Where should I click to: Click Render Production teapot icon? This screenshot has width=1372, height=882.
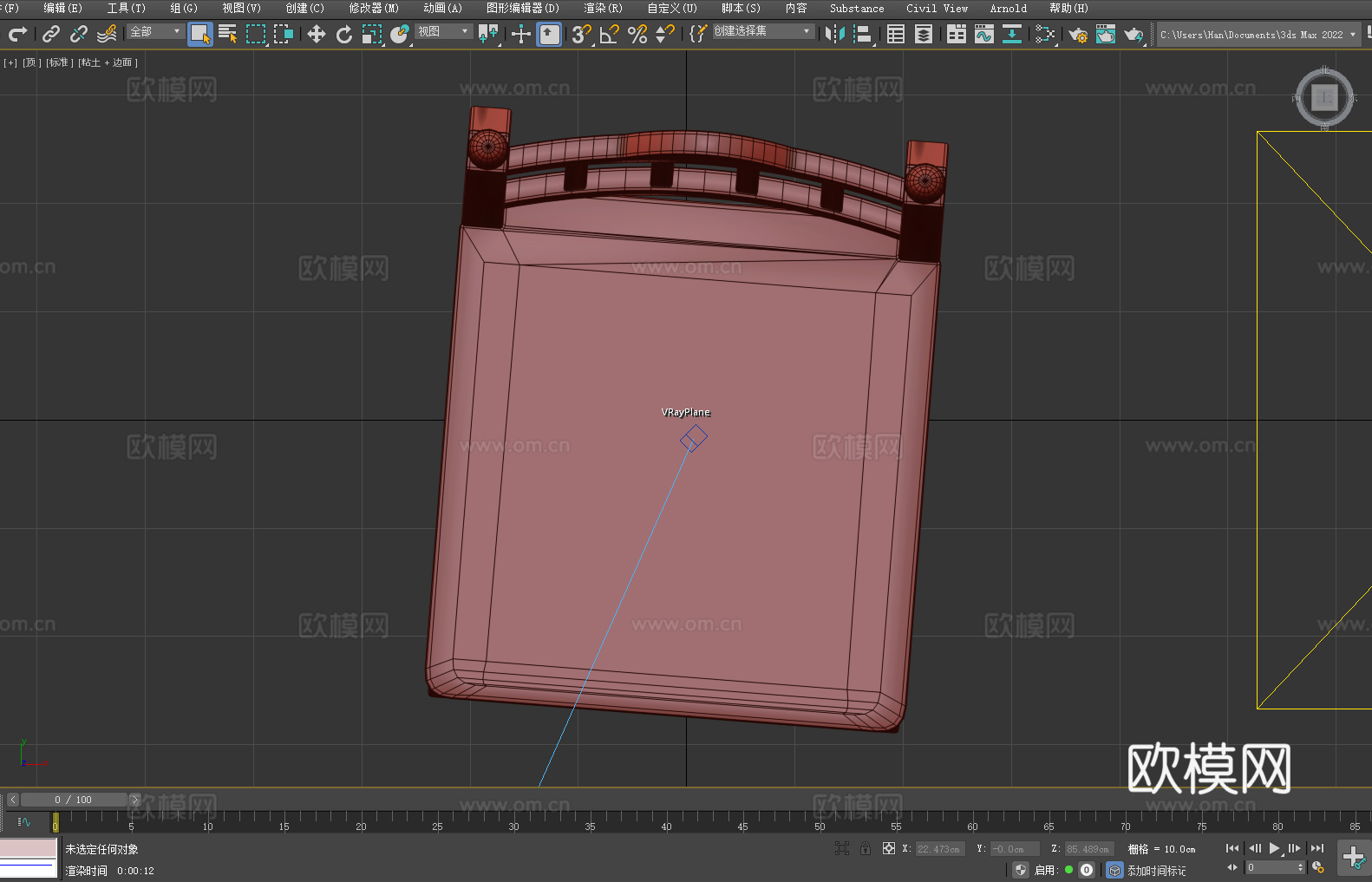coord(1134,34)
